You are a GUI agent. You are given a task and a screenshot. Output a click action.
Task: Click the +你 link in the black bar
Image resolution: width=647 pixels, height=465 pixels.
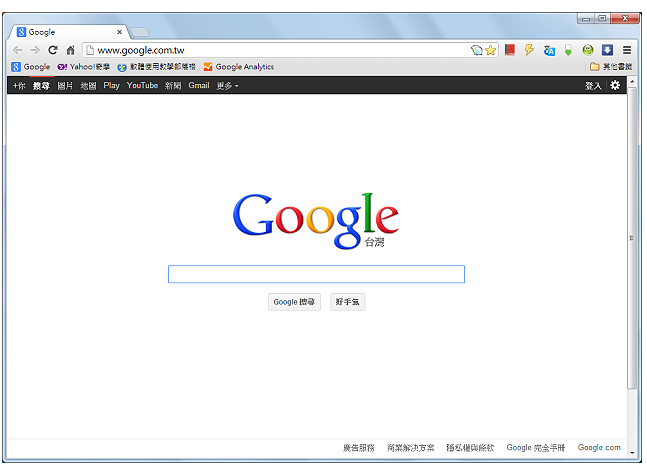point(19,86)
